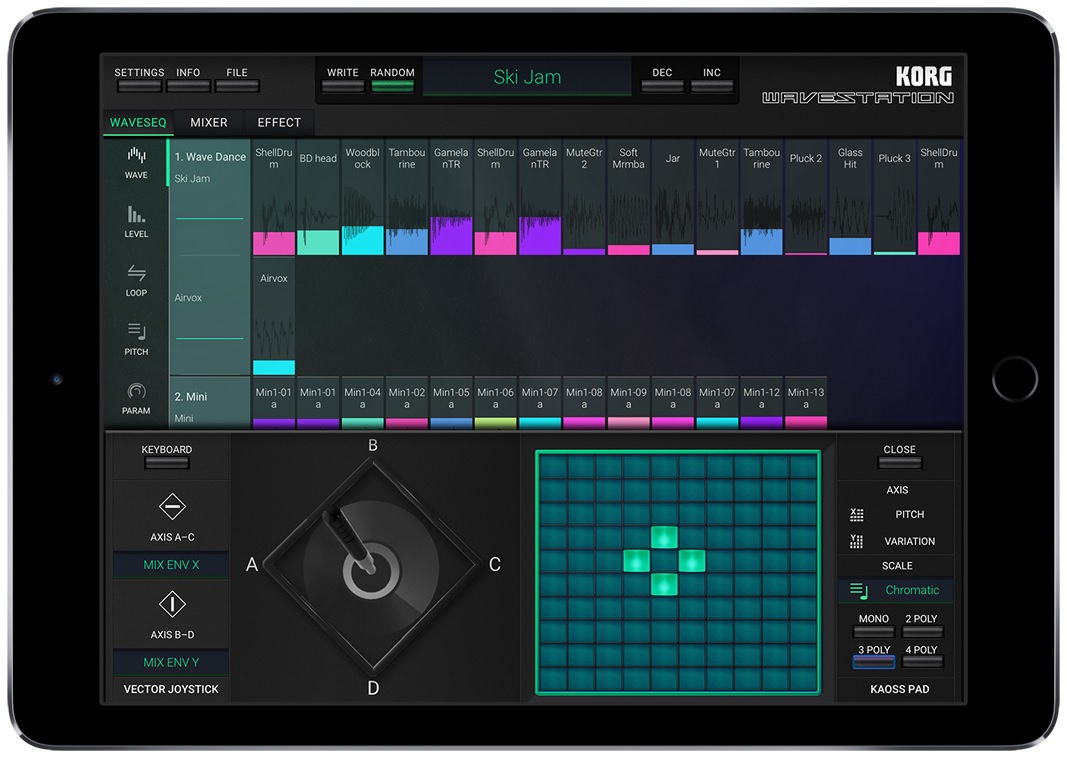The height and width of the screenshot is (758, 1067).
Task: Click the scale note-list icon beside Chromatic
Action: pos(859,590)
